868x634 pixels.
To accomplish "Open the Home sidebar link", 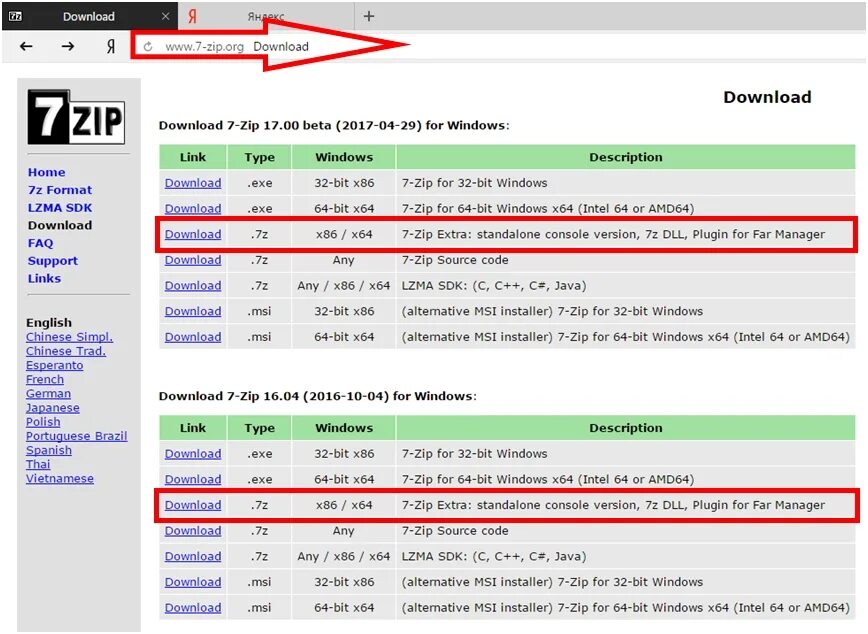I will tap(46, 172).
